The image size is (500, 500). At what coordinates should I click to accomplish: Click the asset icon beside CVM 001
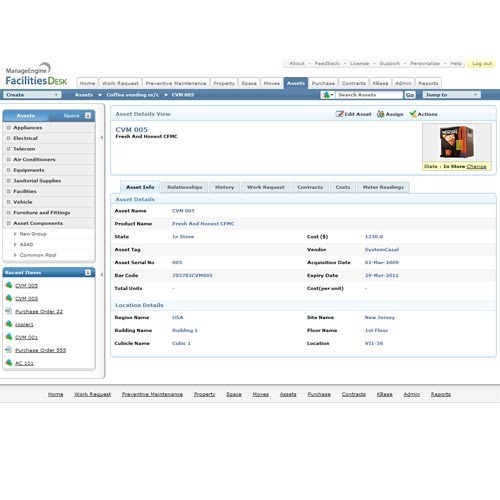tap(9, 337)
